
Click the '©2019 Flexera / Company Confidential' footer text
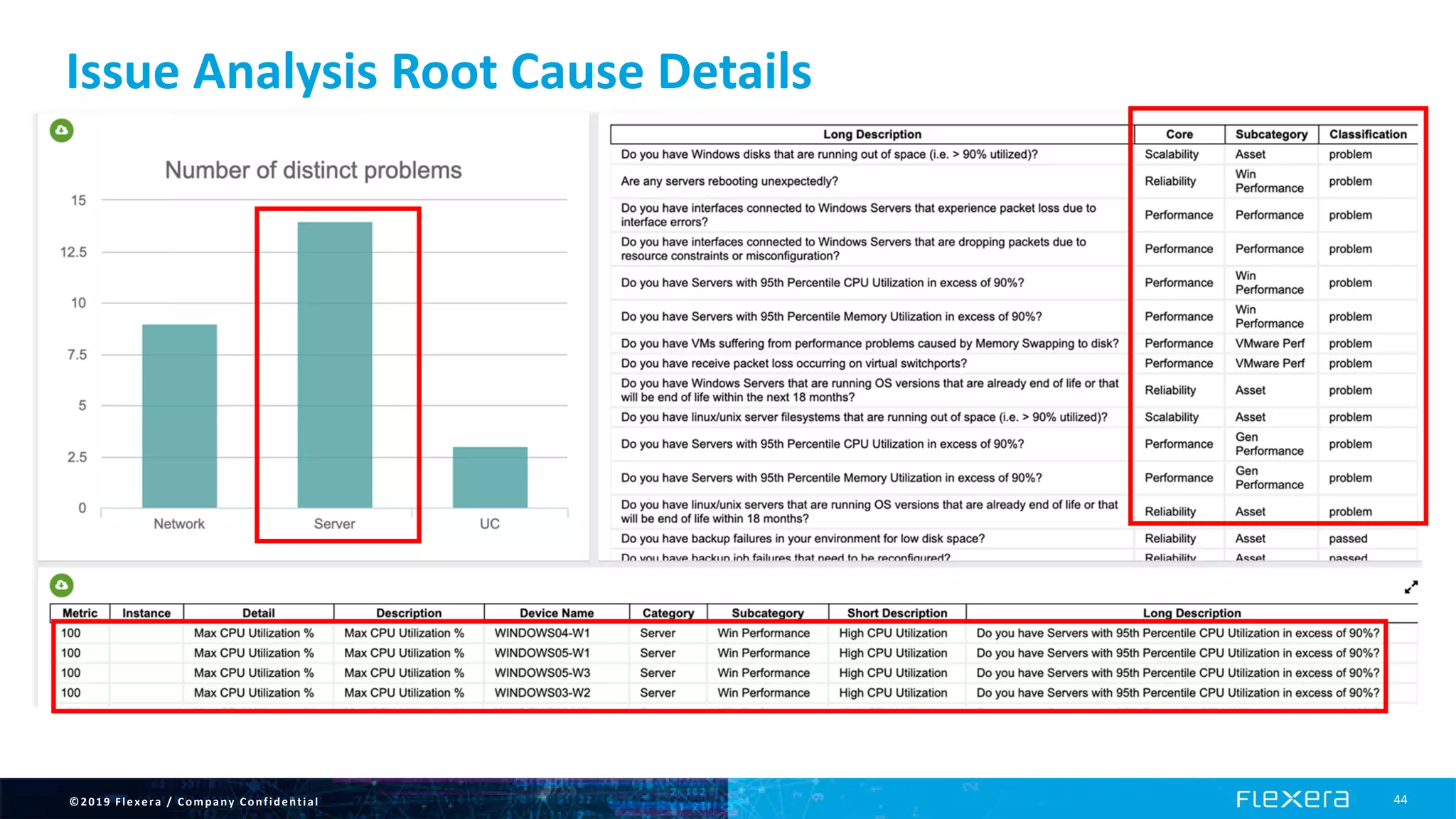coord(194,801)
